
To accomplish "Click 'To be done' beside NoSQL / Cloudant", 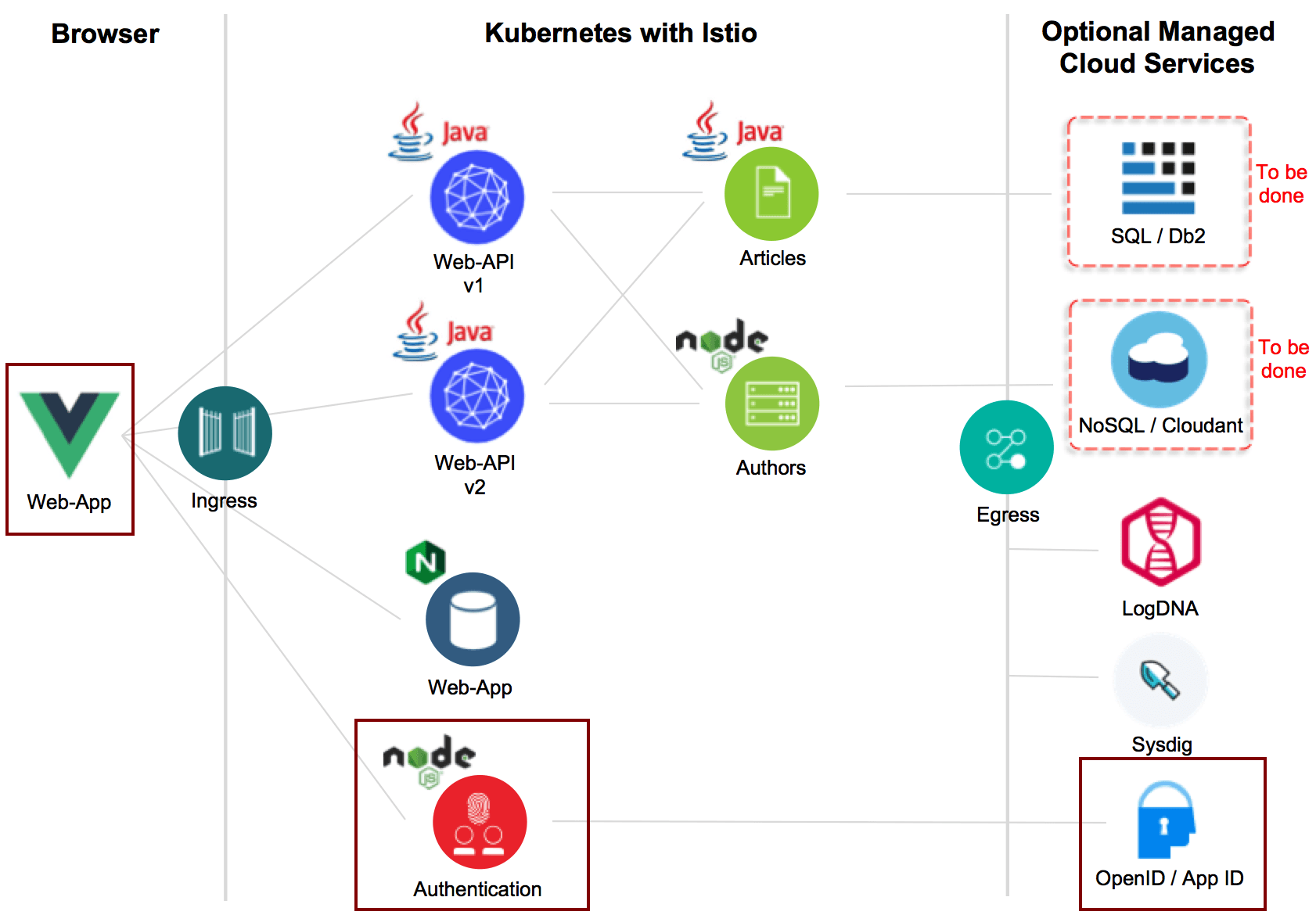I will (1284, 359).
